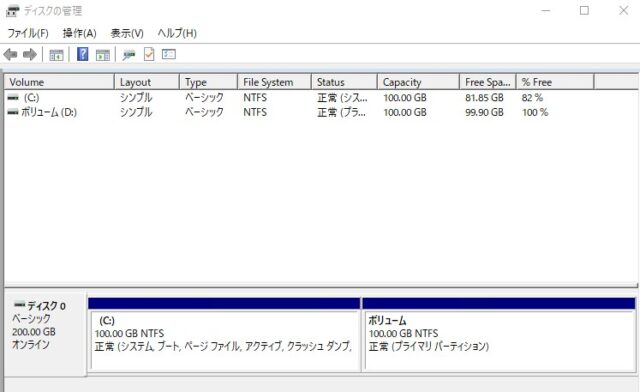Image resolution: width=640 pixels, height=392 pixels.
Task: Click the 99.90 GB free space value
Action: click(x=484, y=112)
